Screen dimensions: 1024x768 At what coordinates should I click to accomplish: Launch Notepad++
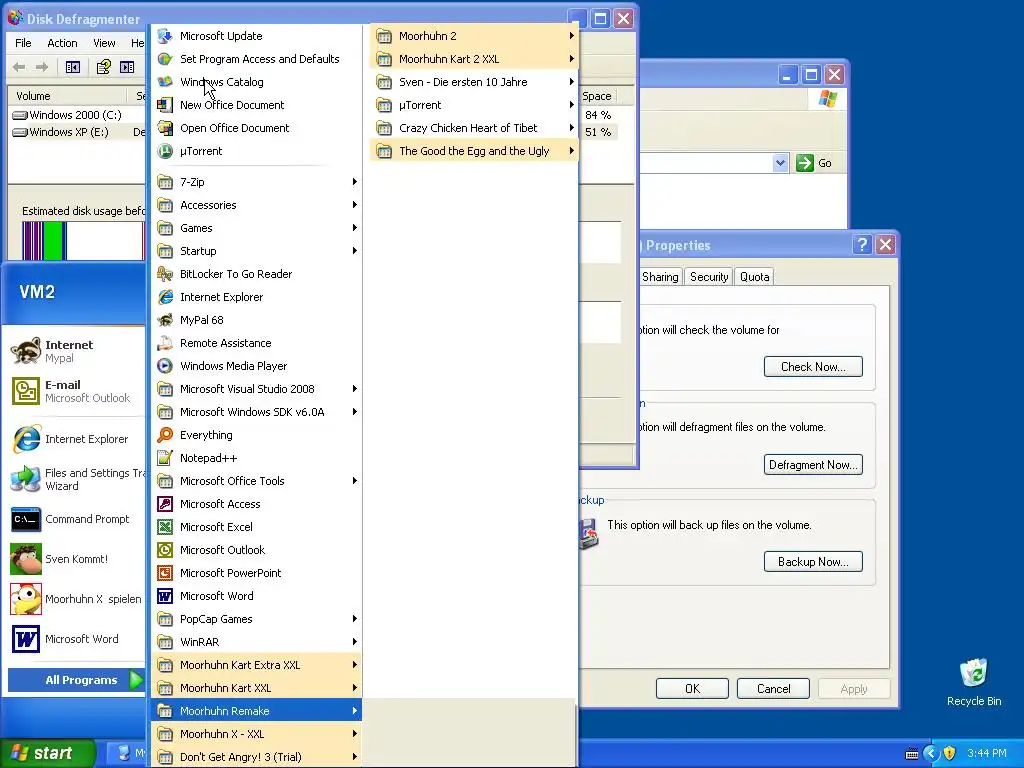[x=256, y=458]
